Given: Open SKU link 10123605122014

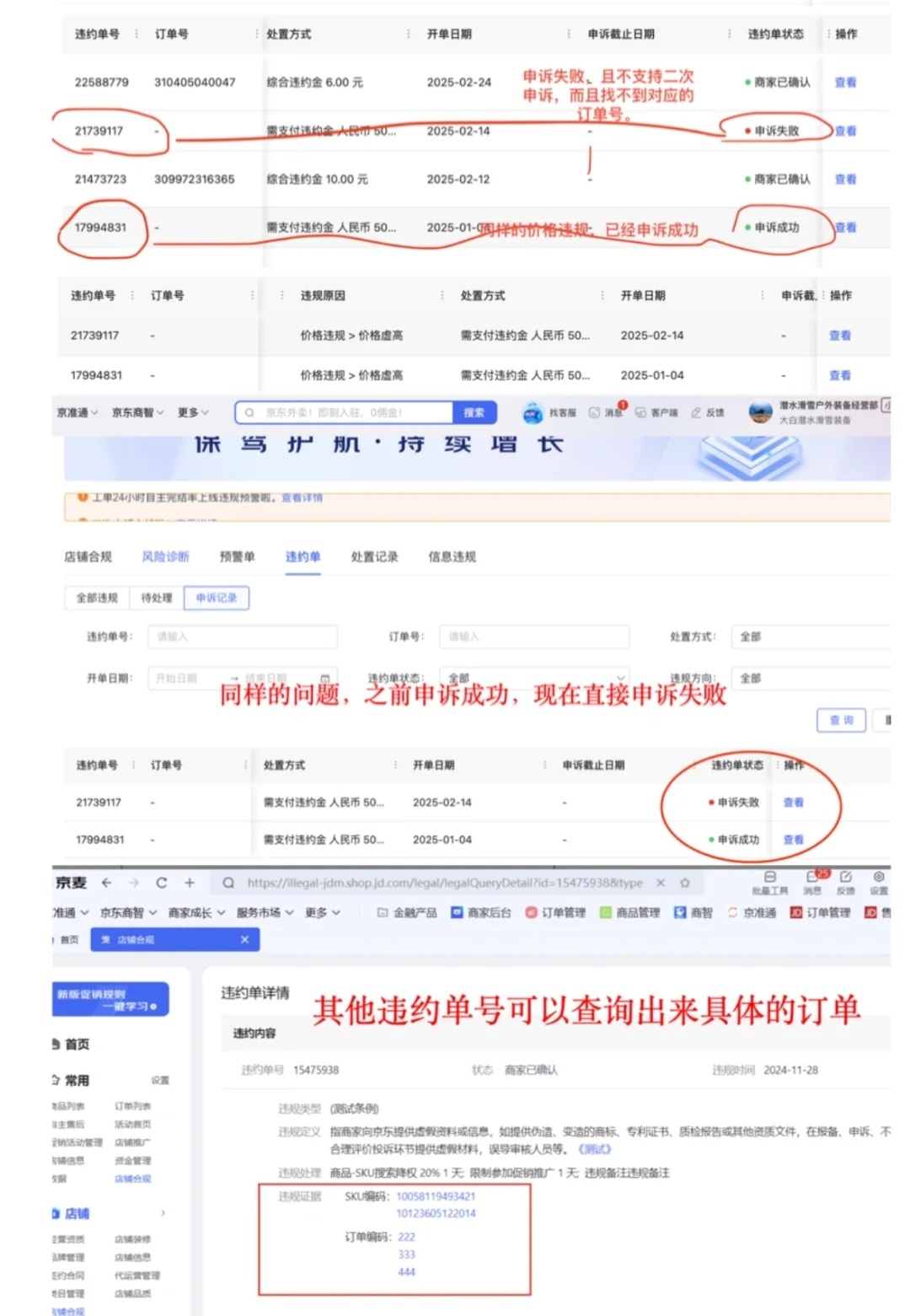Looking at the screenshot, I should click(x=436, y=1213).
